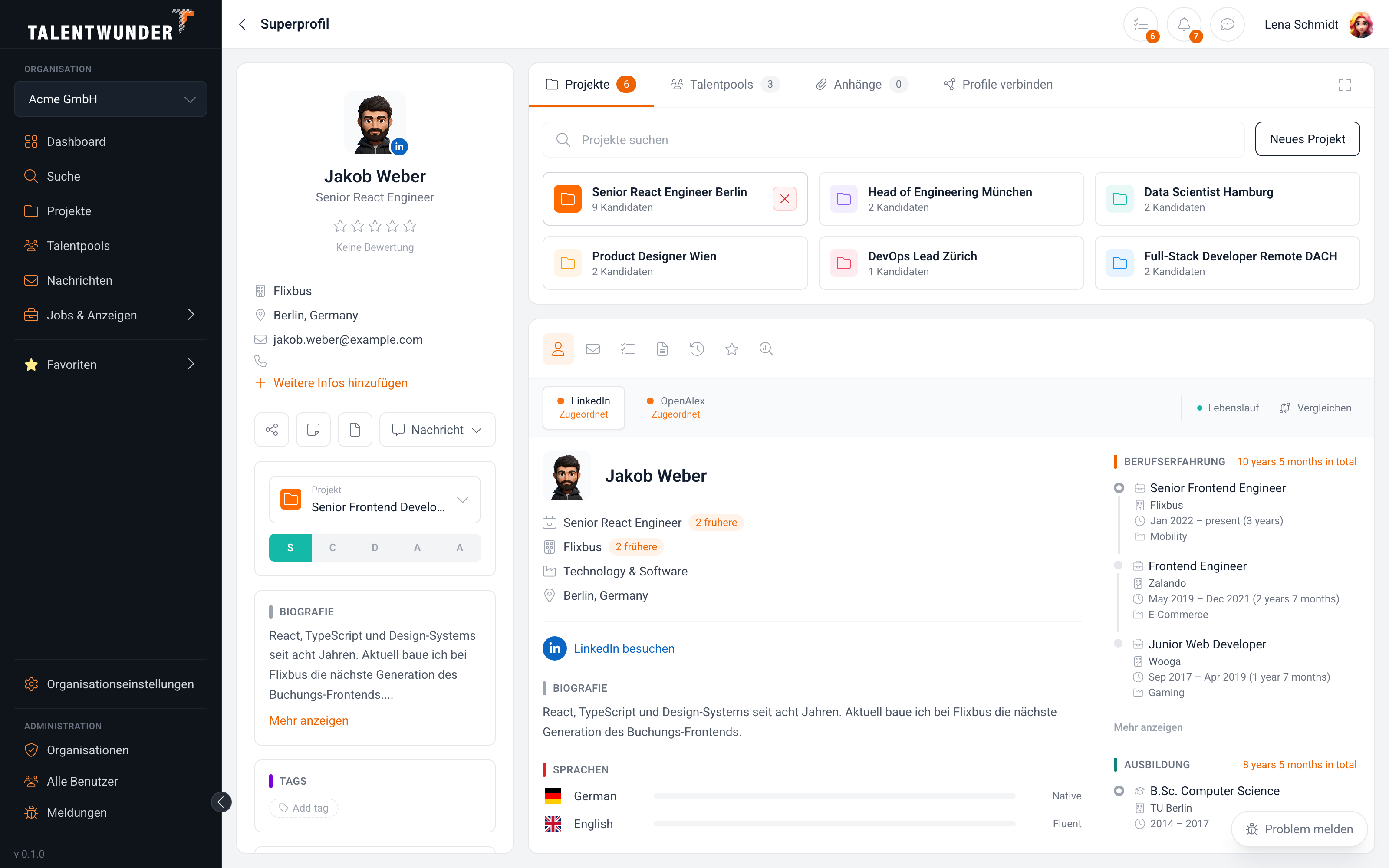Open the Profile verbinden tab
This screenshot has height=868, width=1389.
coord(998,84)
